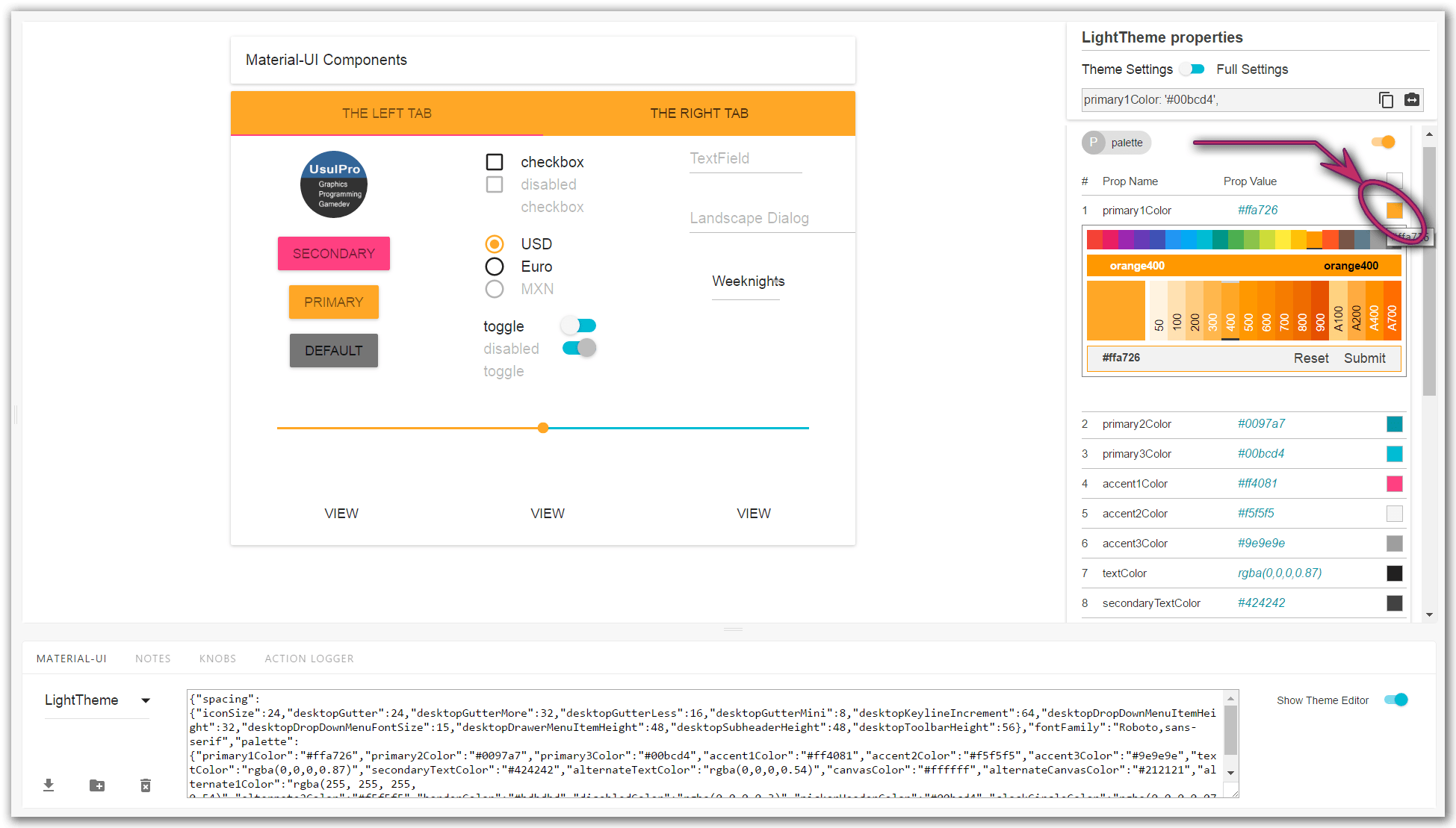The width and height of the screenshot is (1456, 828).
Task: Select the Euro radio button
Action: [x=495, y=266]
